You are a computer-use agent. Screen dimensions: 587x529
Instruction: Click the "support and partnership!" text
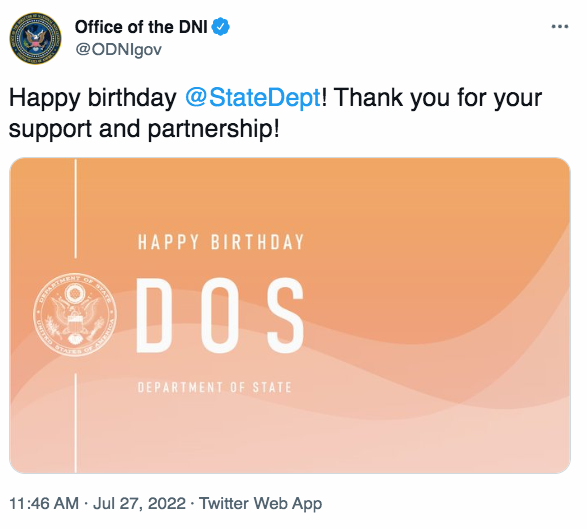(144, 129)
